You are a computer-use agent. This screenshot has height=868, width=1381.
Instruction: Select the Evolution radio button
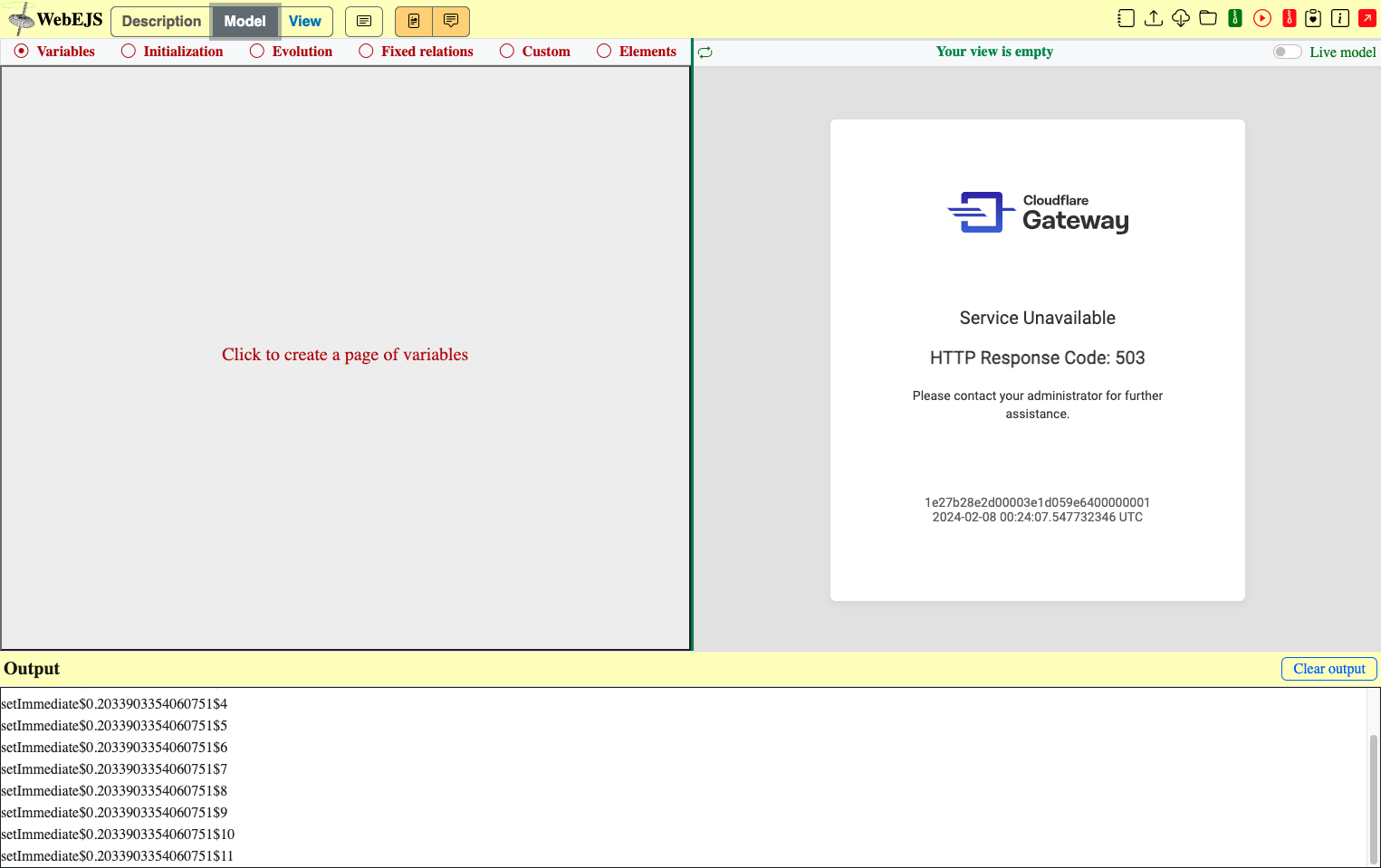[257, 52]
